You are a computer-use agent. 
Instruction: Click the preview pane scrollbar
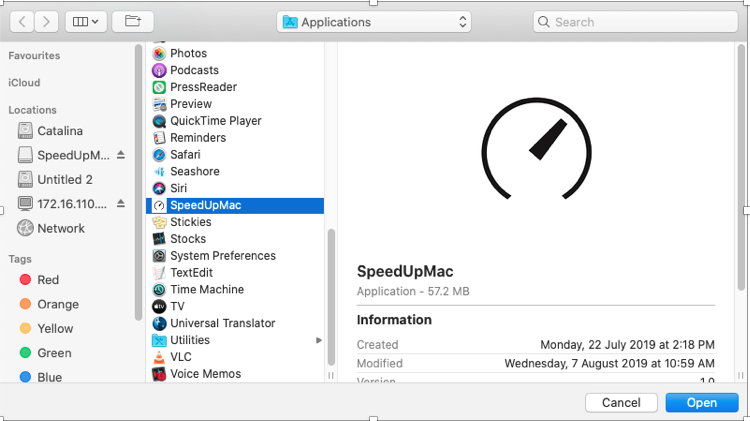point(741,167)
